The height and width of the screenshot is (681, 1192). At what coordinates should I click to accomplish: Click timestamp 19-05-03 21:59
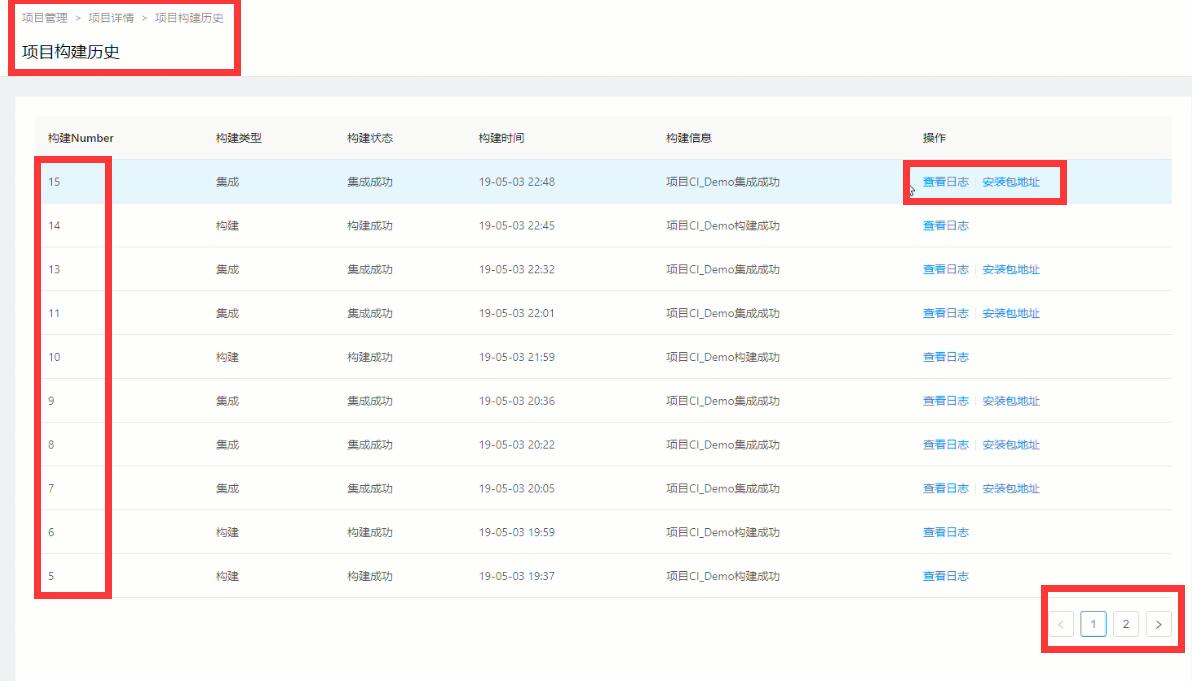517,357
